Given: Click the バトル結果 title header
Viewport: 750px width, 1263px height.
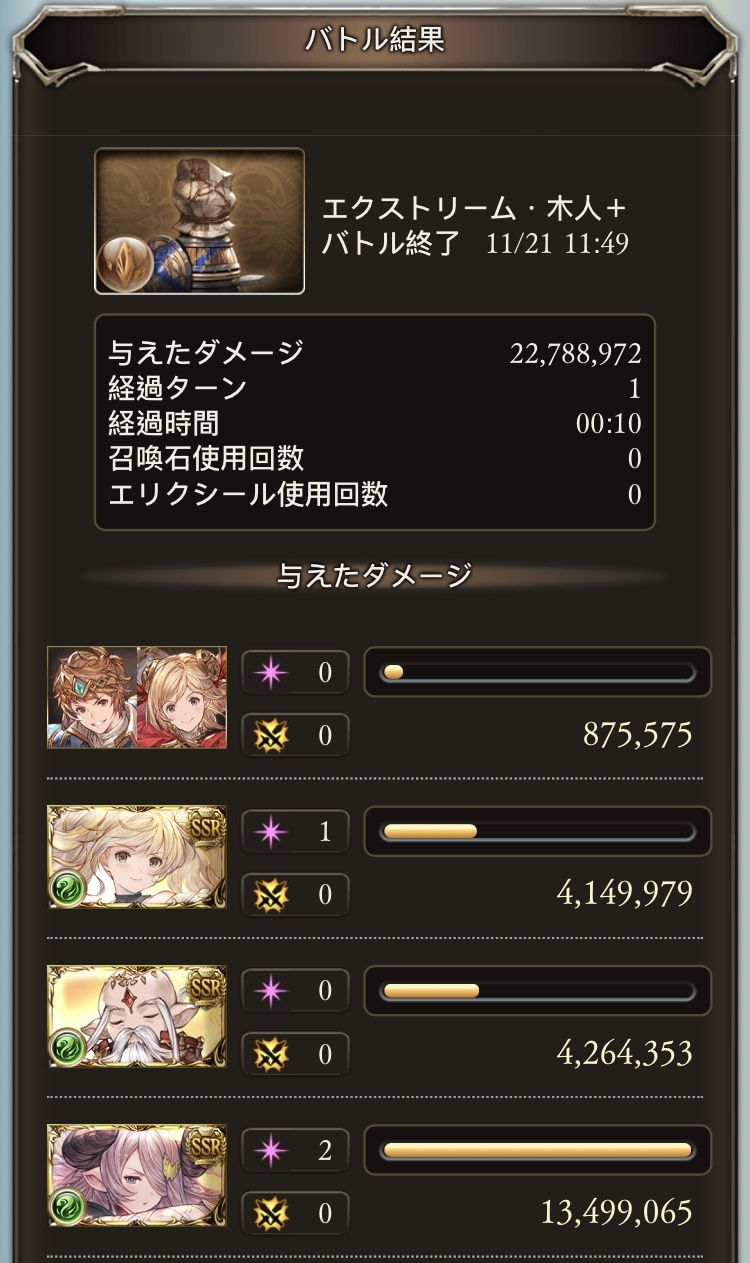Looking at the screenshot, I should coord(375,40).
